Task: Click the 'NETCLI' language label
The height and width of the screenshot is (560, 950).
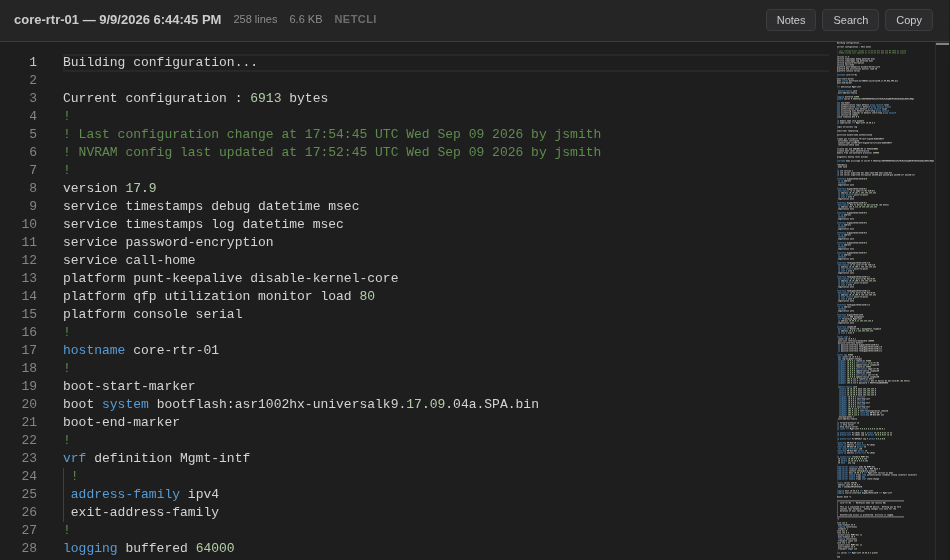Action: [355, 19]
